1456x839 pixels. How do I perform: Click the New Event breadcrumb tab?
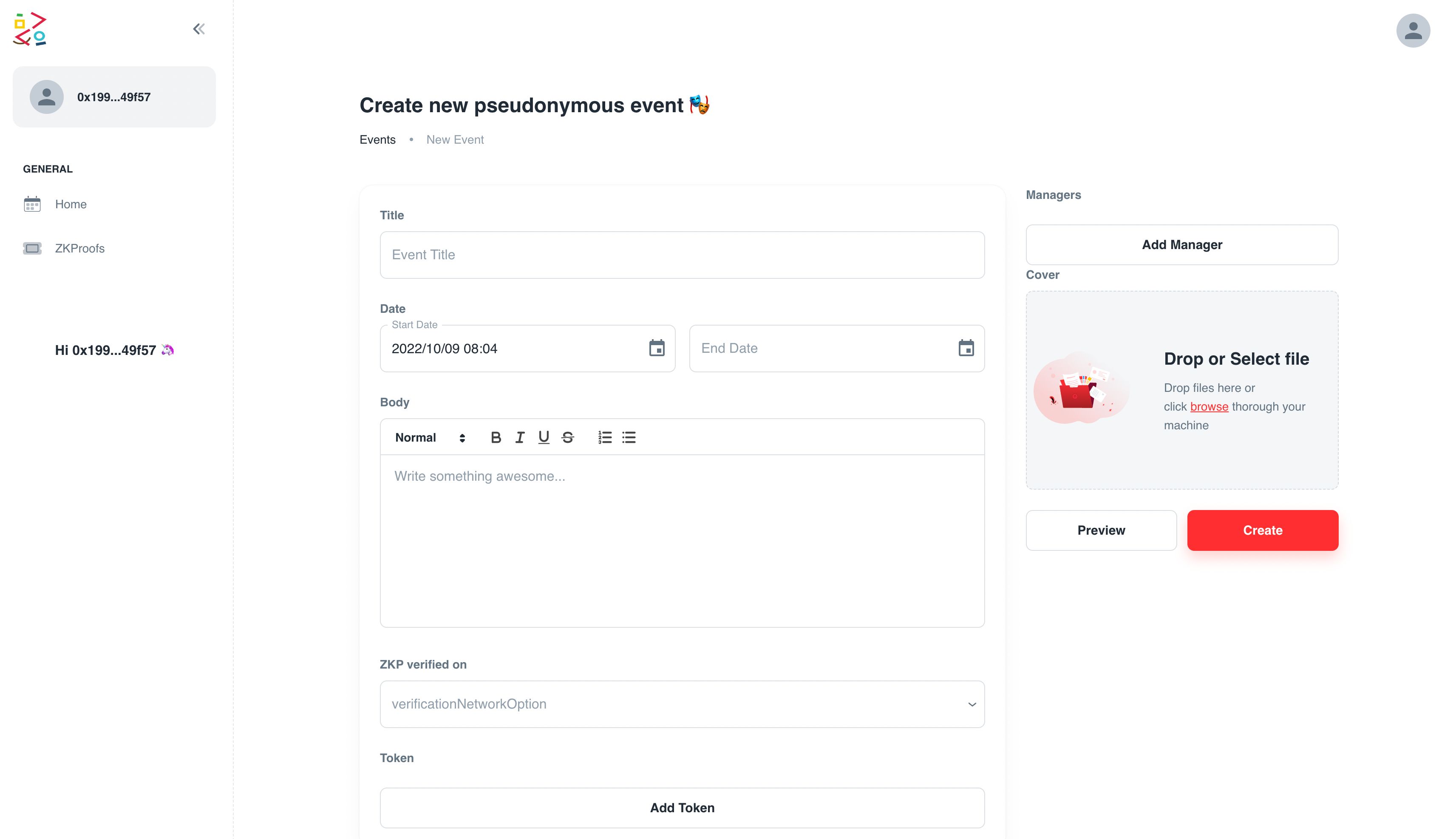click(455, 139)
